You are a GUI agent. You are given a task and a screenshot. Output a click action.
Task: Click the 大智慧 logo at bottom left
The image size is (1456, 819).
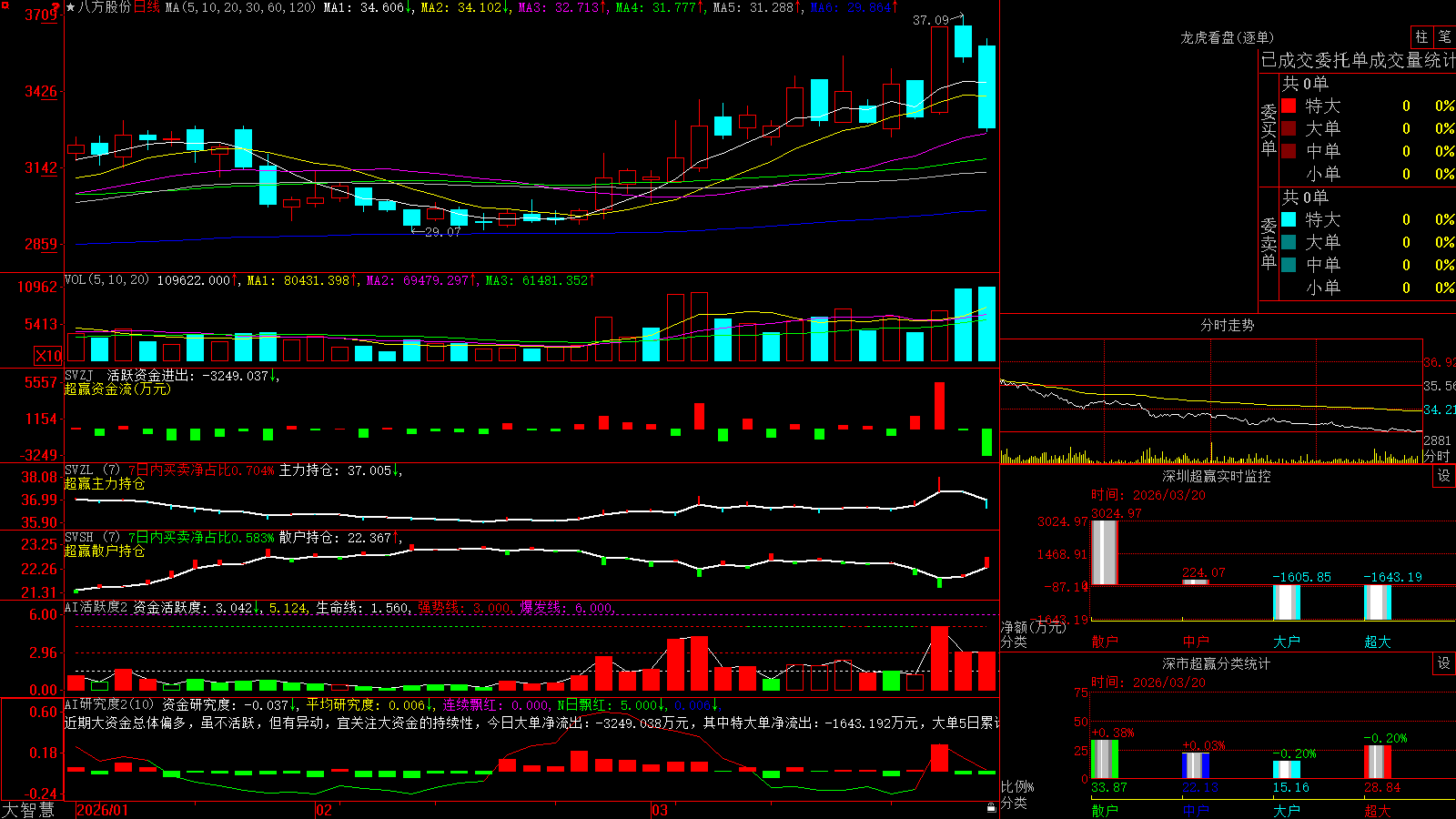click(28, 809)
